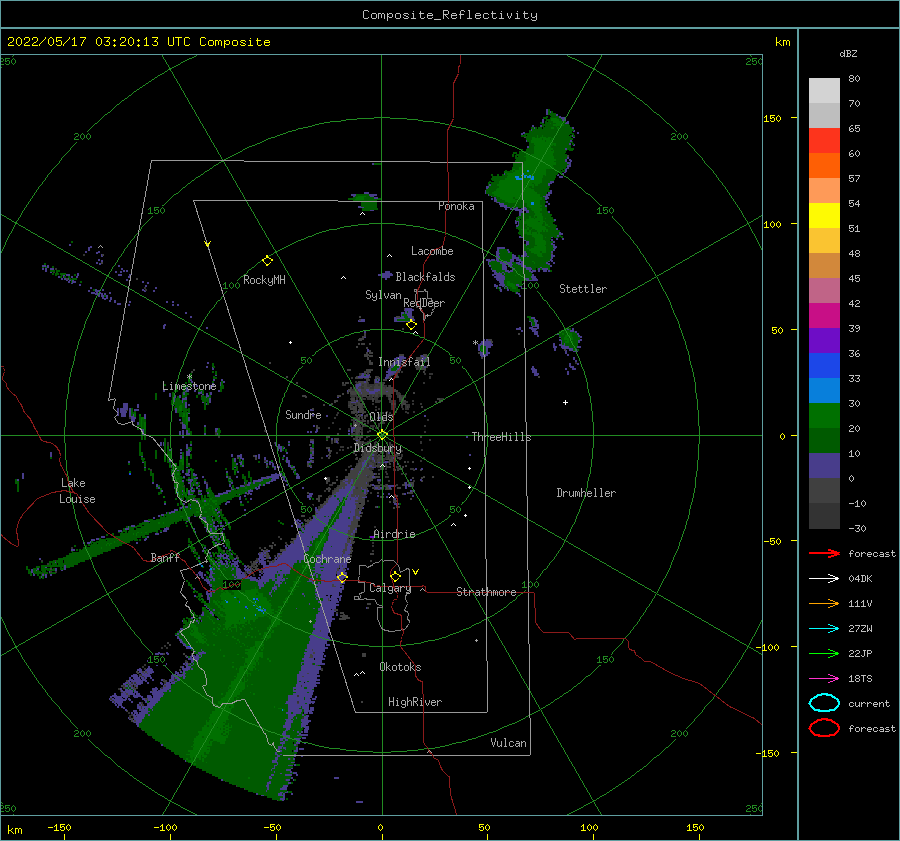Click the cyan 27ZW arrow legend icon
This screenshot has height=841, width=900.
[824, 629]
